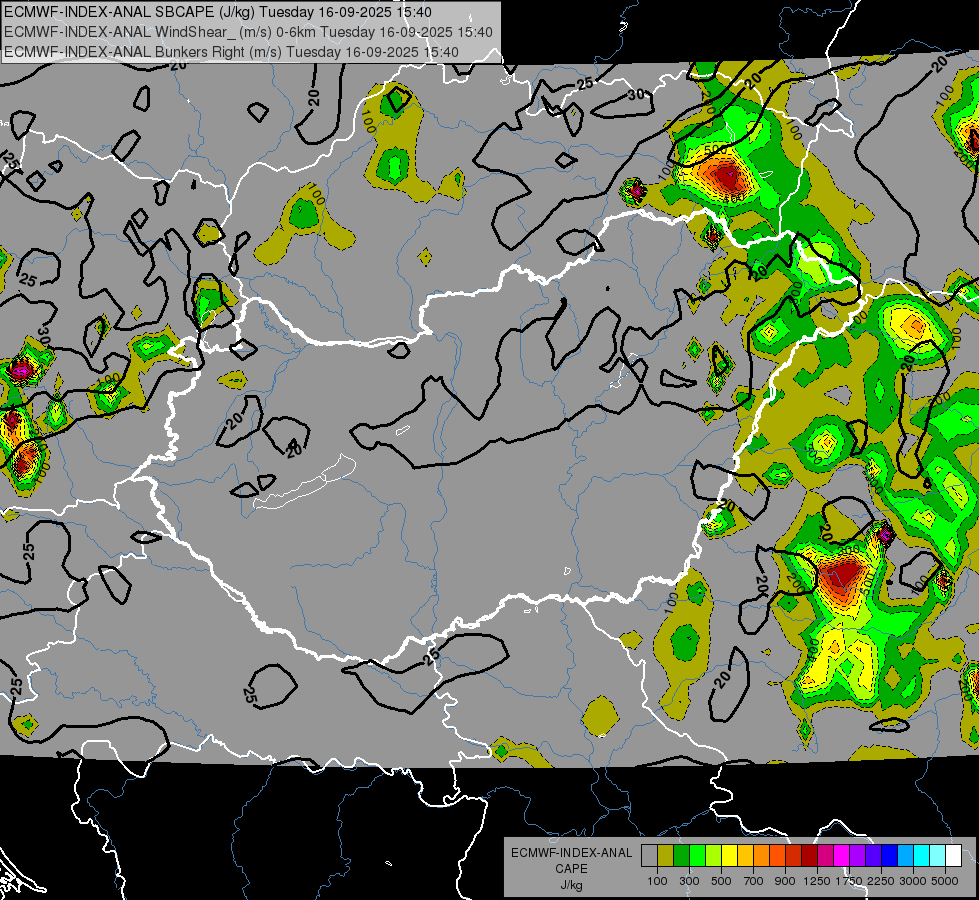Select the Bunkers Right layer label

(231, 52)
